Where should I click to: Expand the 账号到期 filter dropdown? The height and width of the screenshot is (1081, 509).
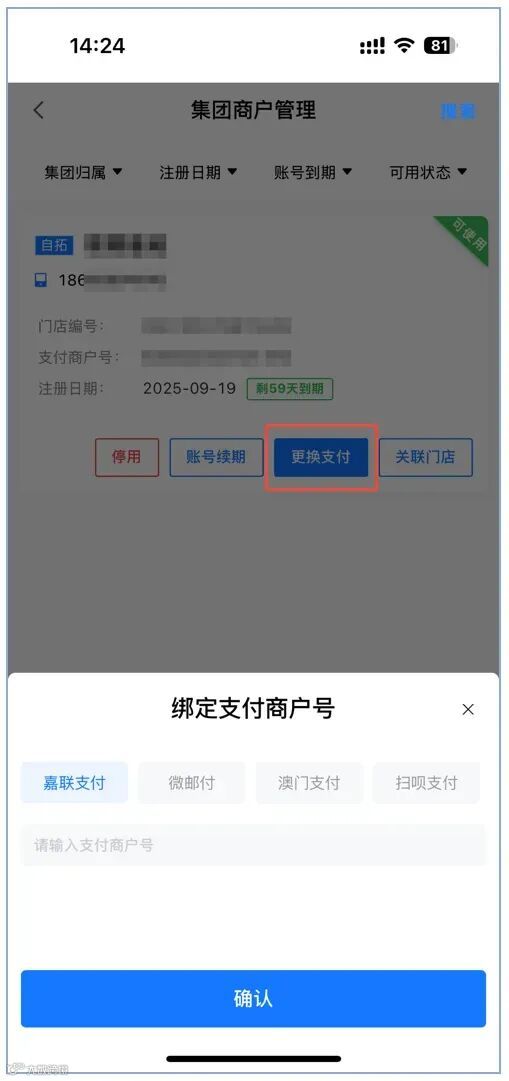coord(313,172)
